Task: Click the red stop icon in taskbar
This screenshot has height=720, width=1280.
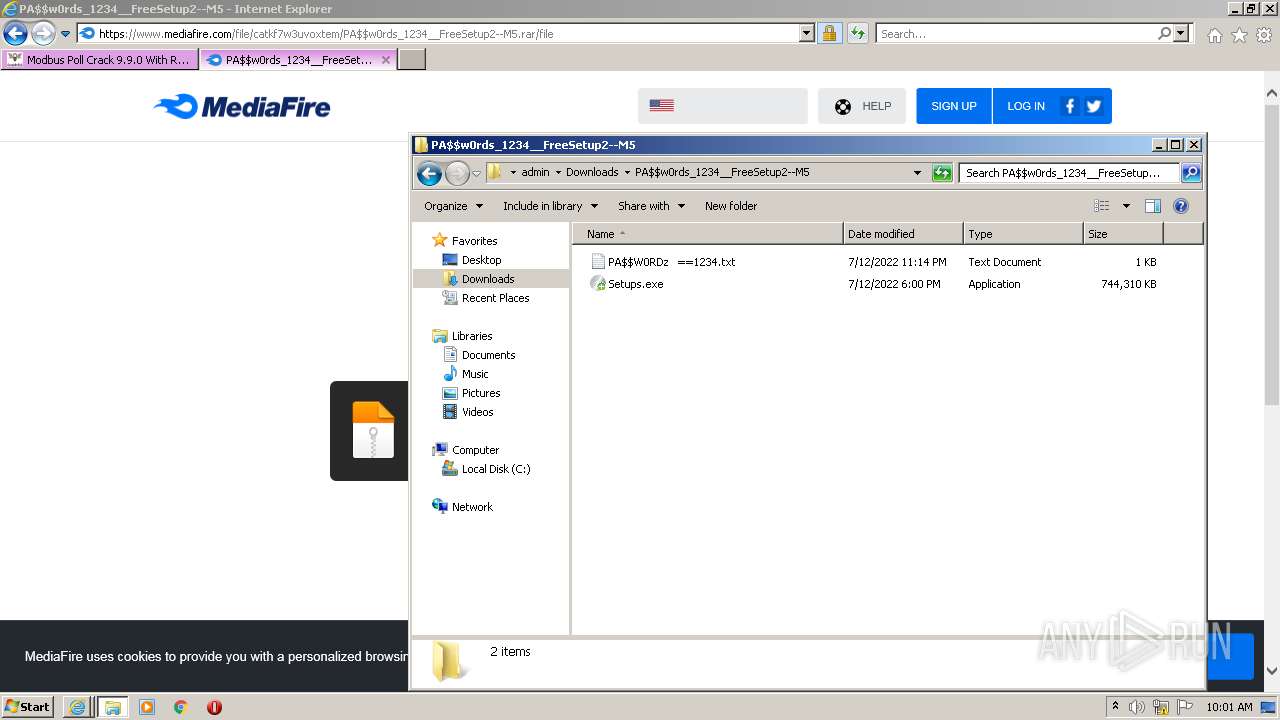Action: (214, 707)
